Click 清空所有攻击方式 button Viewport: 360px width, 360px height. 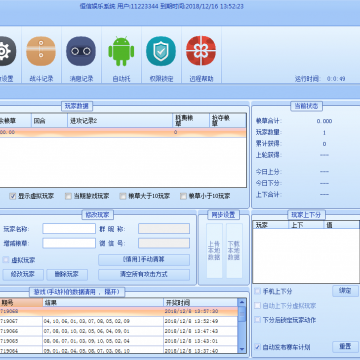tap(144, 275)
